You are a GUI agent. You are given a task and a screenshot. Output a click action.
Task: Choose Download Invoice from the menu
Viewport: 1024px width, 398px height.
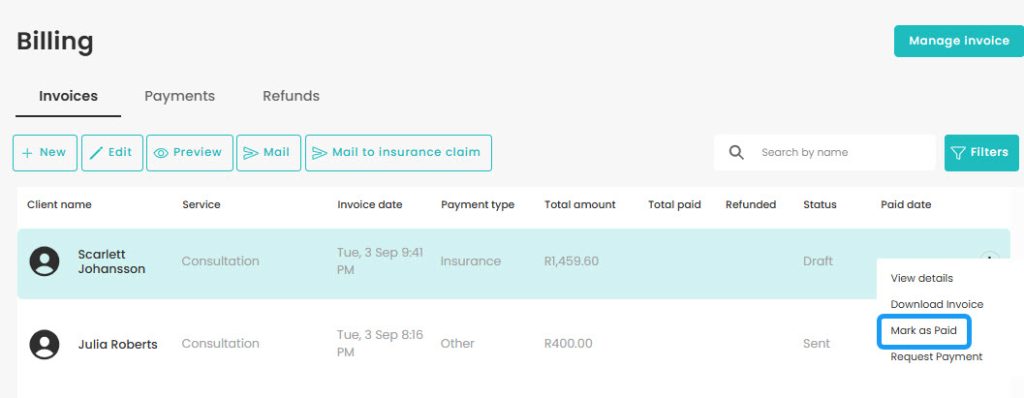[x=936, y=305]
